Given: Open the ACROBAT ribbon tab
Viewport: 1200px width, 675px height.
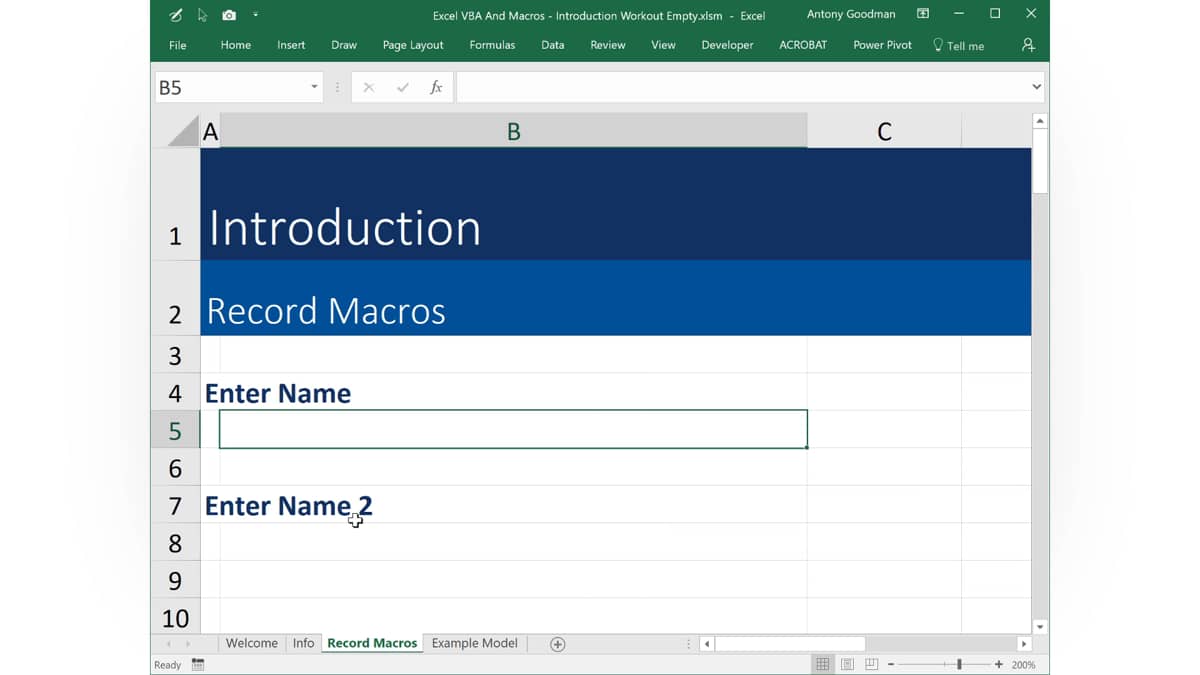Looking at the screenshot, I should (803, 45).
